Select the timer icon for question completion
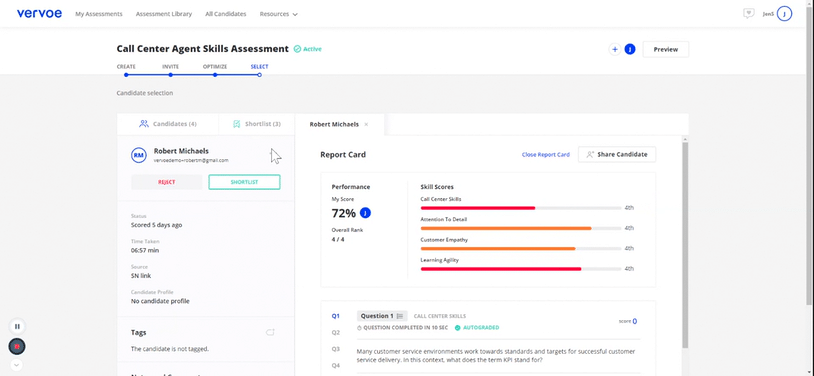 tap(359, 328)
